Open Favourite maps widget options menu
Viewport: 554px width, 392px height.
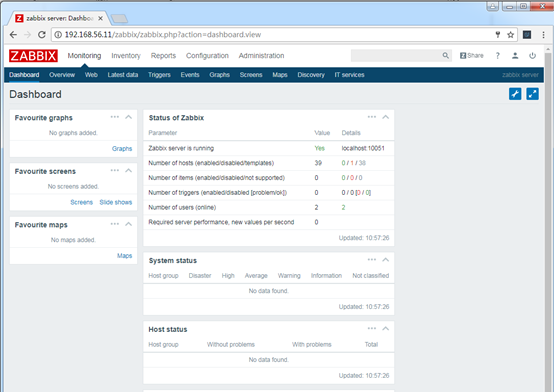(x=115, y=224)
